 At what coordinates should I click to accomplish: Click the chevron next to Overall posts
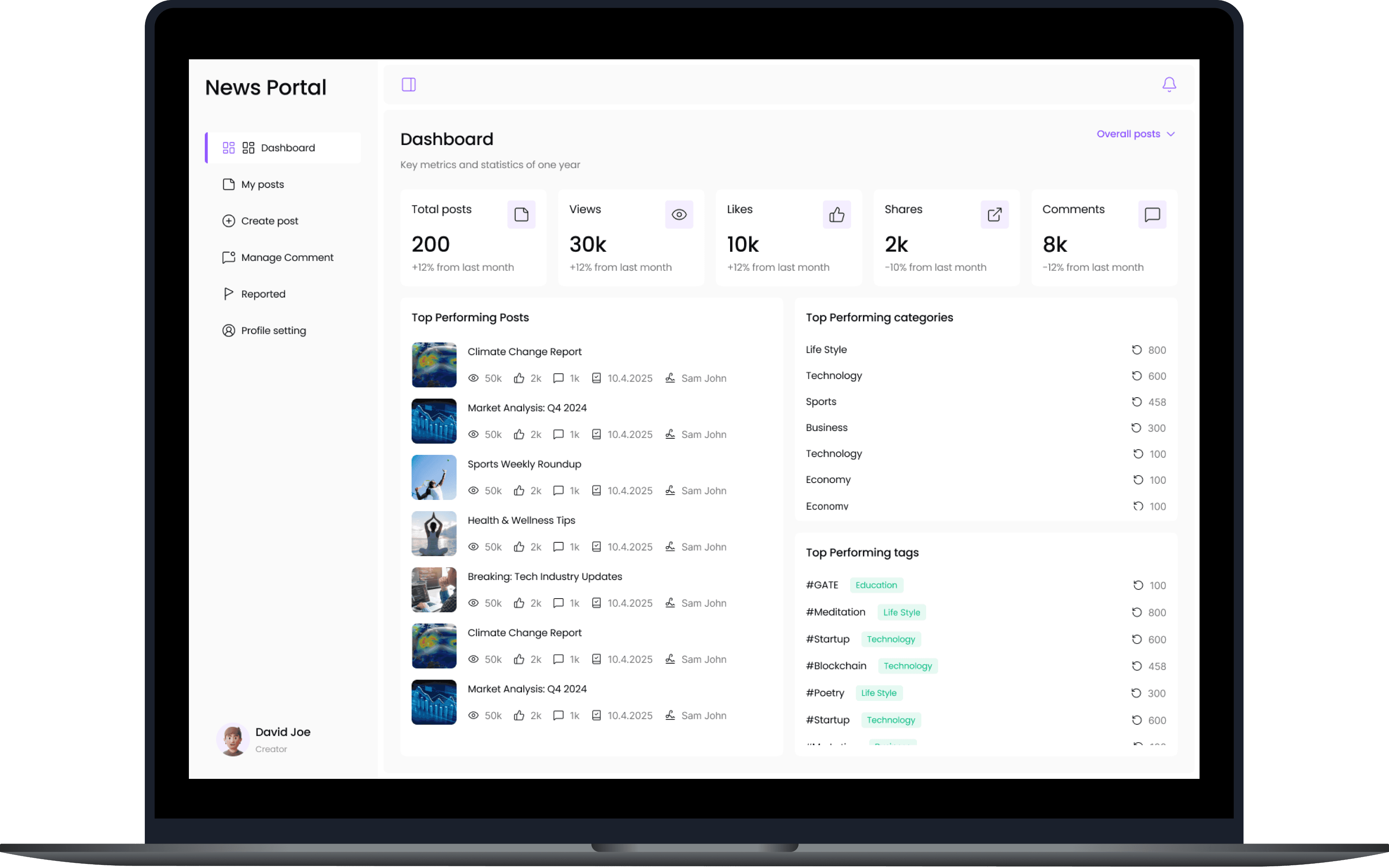(1171, 134)
